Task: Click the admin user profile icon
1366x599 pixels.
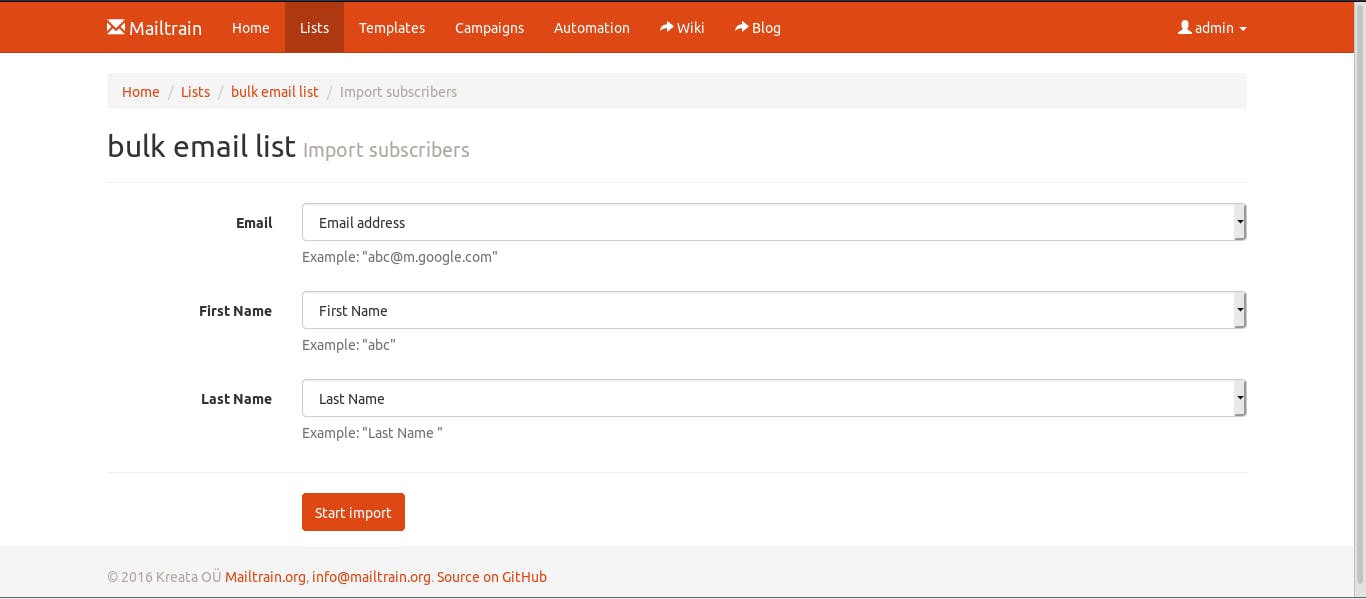Action: point(1185,27)
